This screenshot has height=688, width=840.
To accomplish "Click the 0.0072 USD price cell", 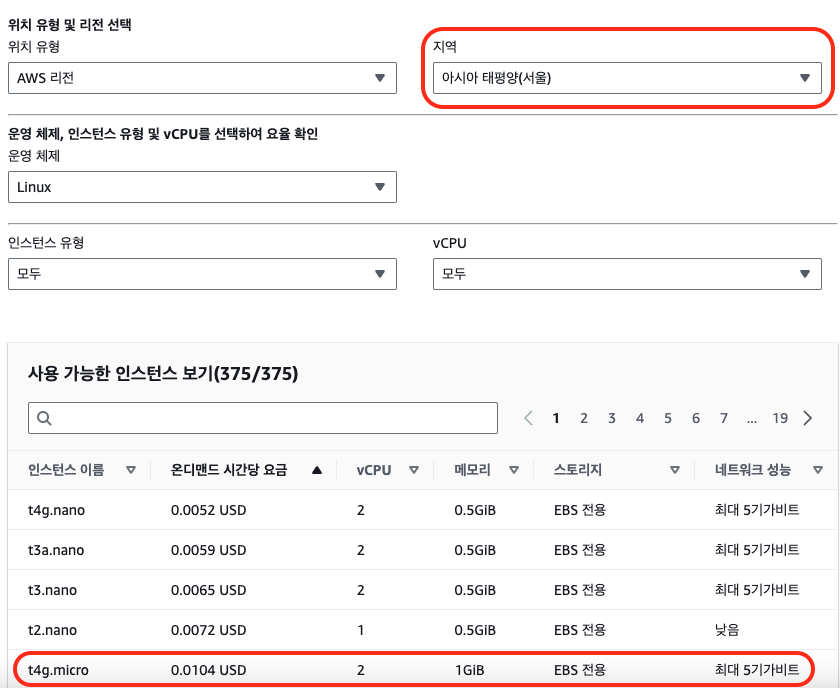I will 208,630.
